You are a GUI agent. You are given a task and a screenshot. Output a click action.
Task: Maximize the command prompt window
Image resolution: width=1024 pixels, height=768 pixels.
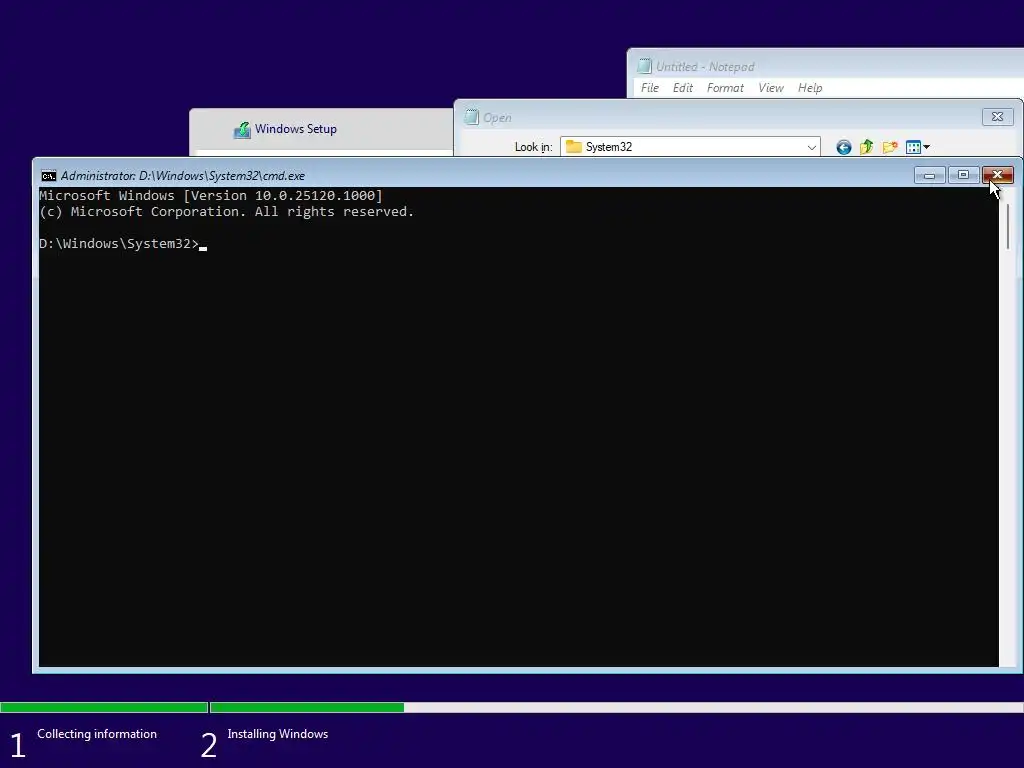coord(963,175)
